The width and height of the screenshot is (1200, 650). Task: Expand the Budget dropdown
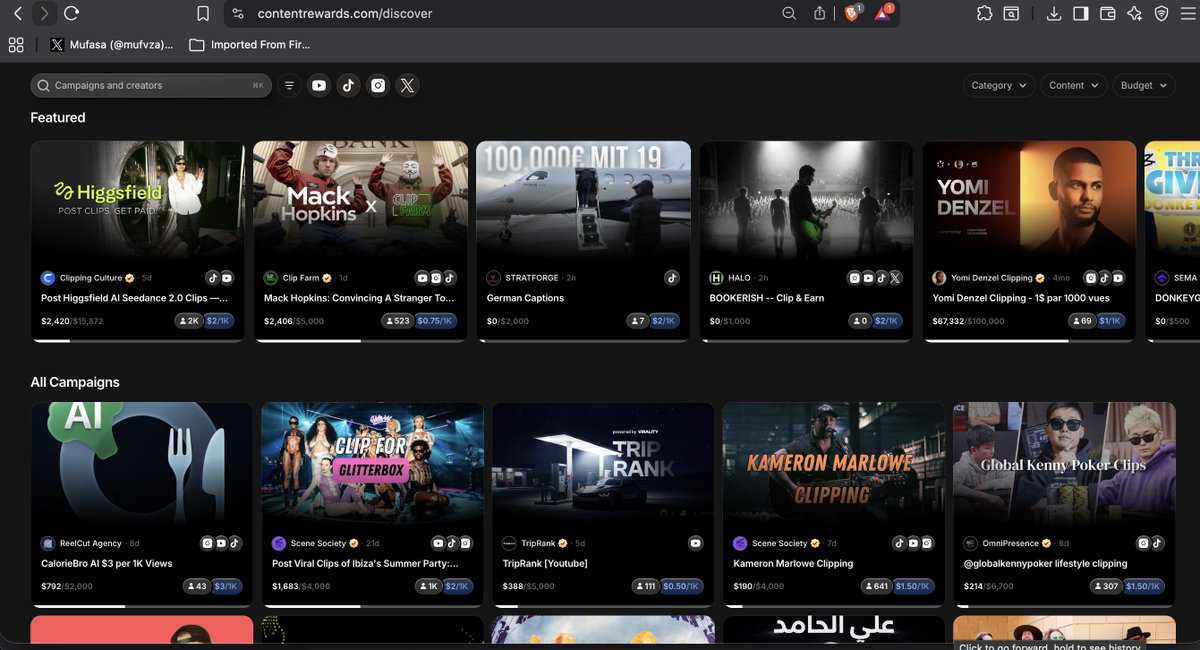(x=1143, y=86)
